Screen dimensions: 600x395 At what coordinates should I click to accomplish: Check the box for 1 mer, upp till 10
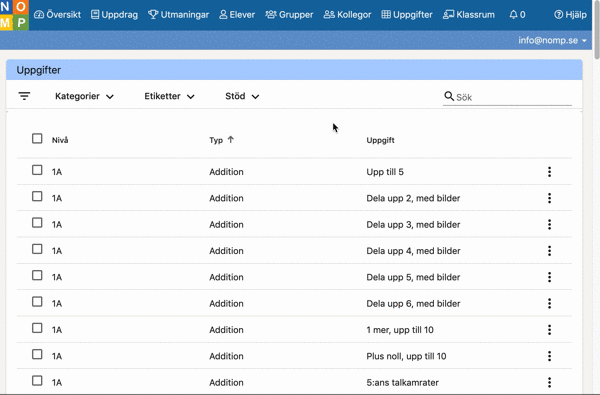[x=37, y=328]
